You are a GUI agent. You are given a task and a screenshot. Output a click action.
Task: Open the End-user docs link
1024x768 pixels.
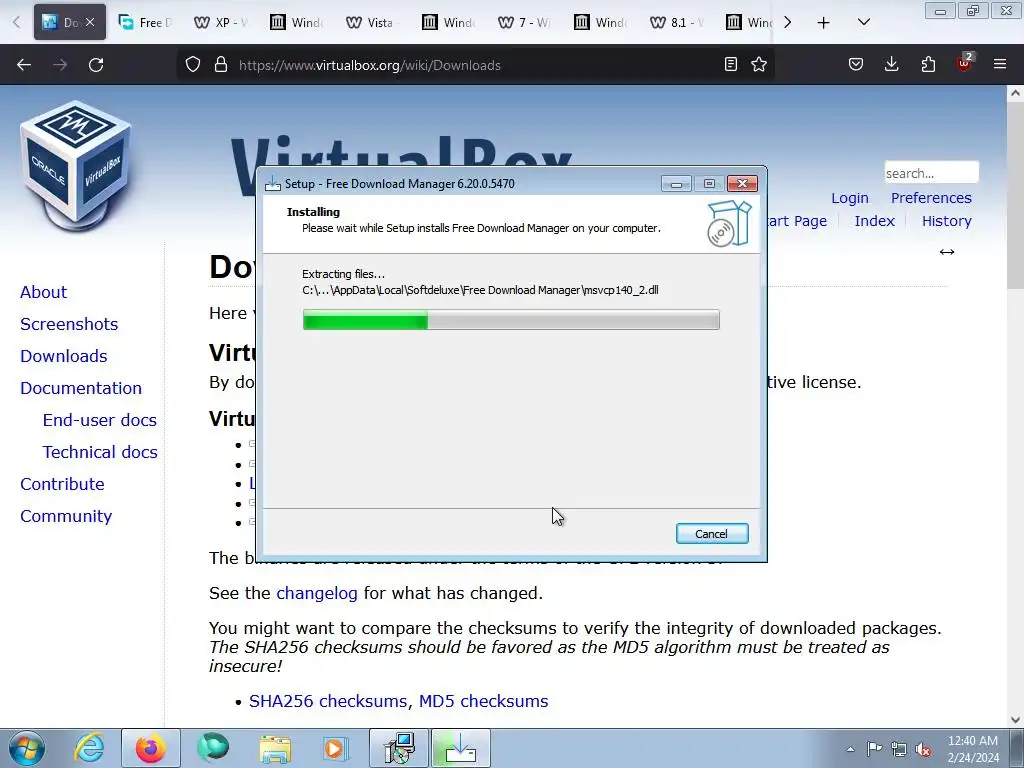[99, 420]
